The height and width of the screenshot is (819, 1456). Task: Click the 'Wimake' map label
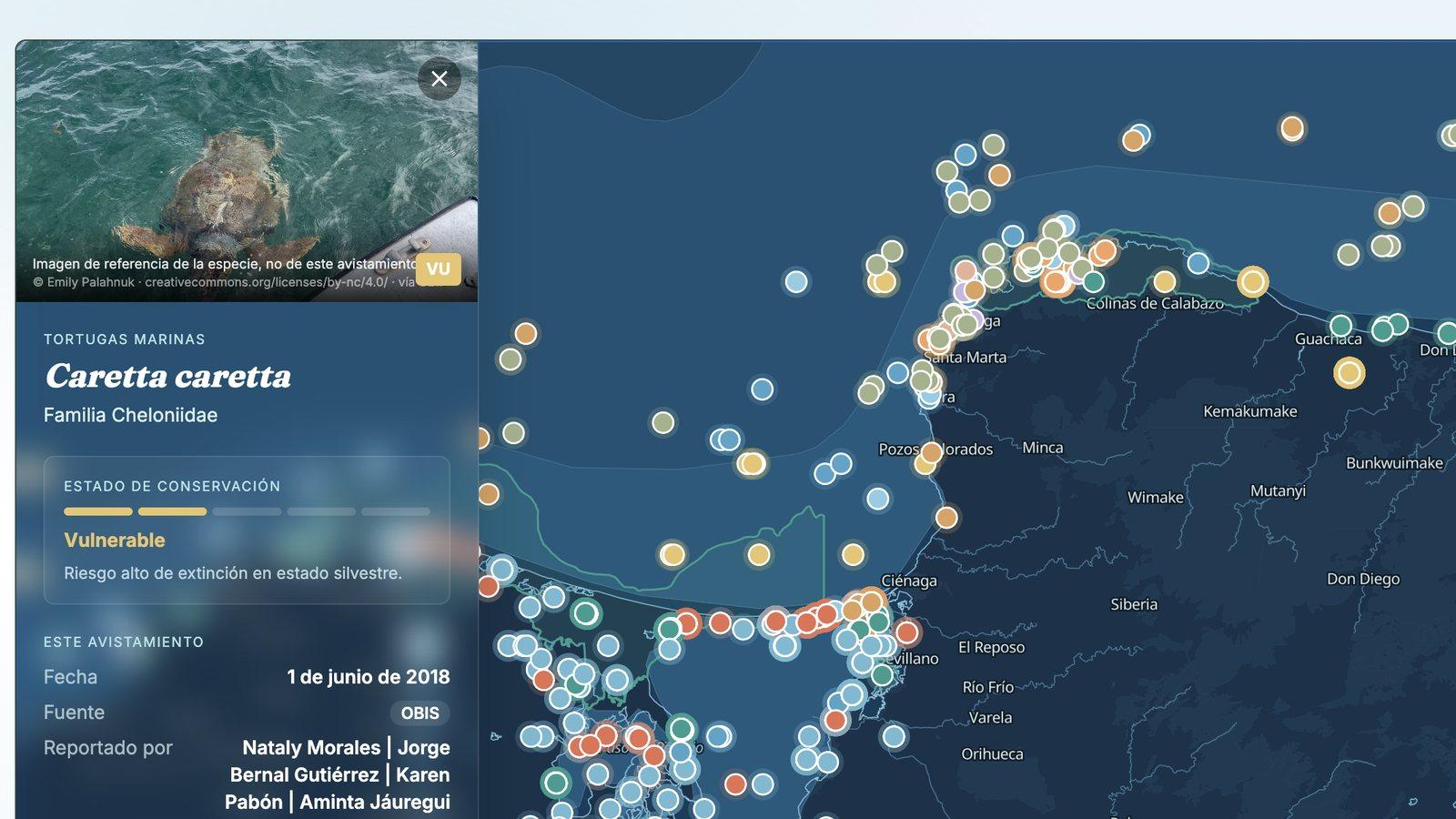(x=1156, y=498)
